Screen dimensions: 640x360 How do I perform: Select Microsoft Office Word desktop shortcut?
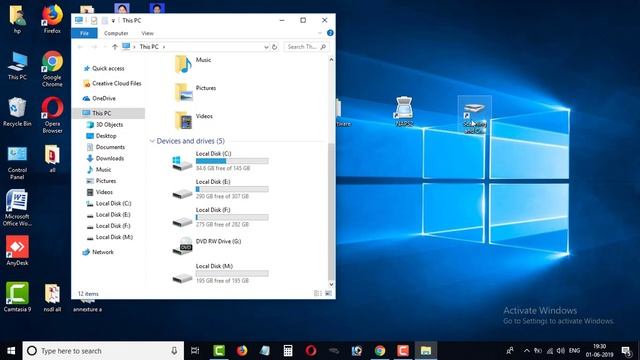(x=17, y=208)
